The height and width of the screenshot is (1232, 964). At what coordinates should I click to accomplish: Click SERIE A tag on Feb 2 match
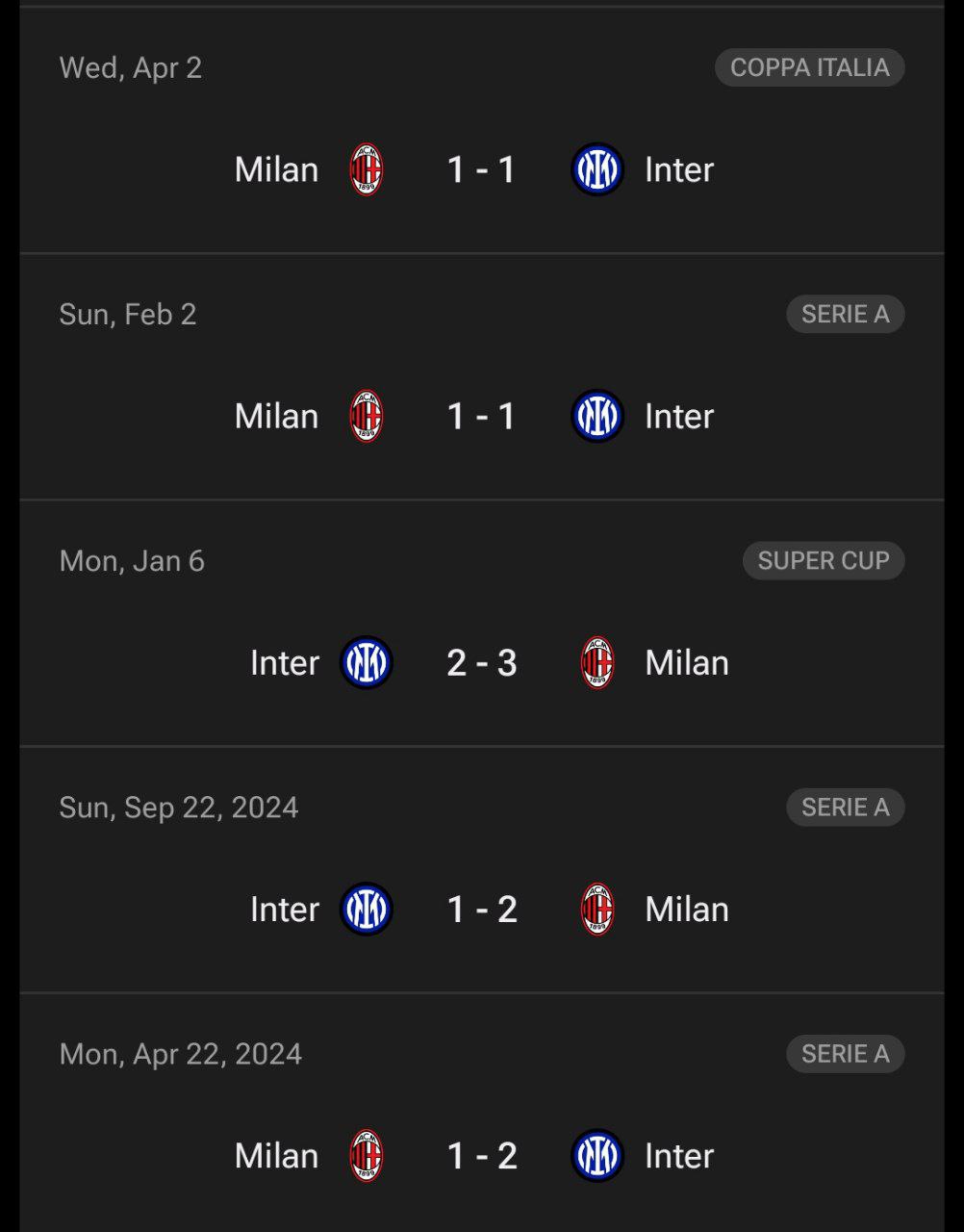(x=845, y=314)
